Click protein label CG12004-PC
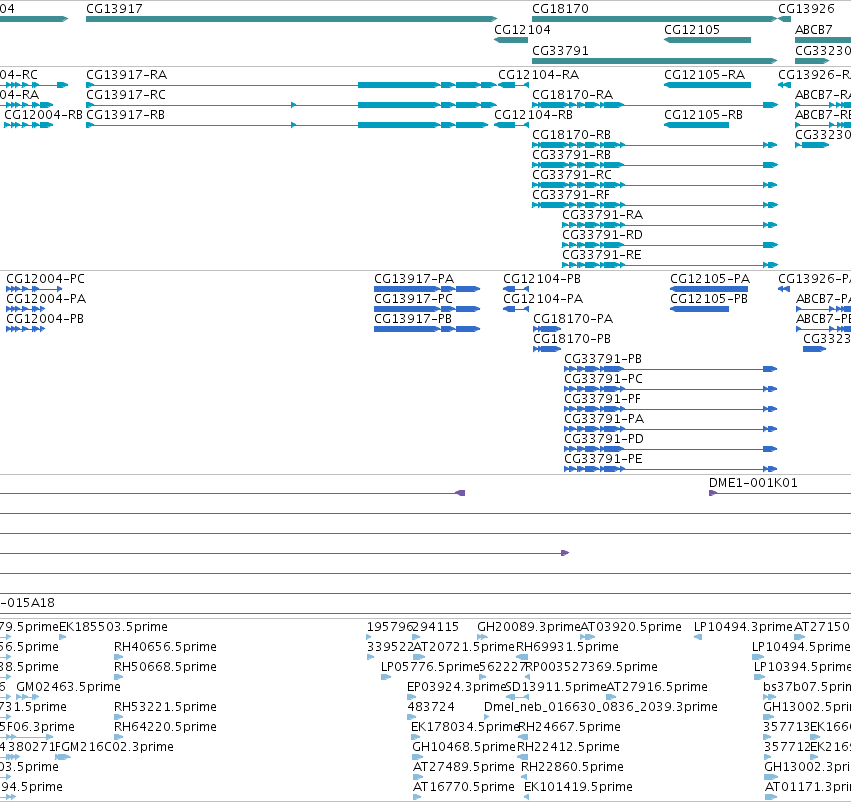Screen dimensions: 851x802 tap(46, 279)
